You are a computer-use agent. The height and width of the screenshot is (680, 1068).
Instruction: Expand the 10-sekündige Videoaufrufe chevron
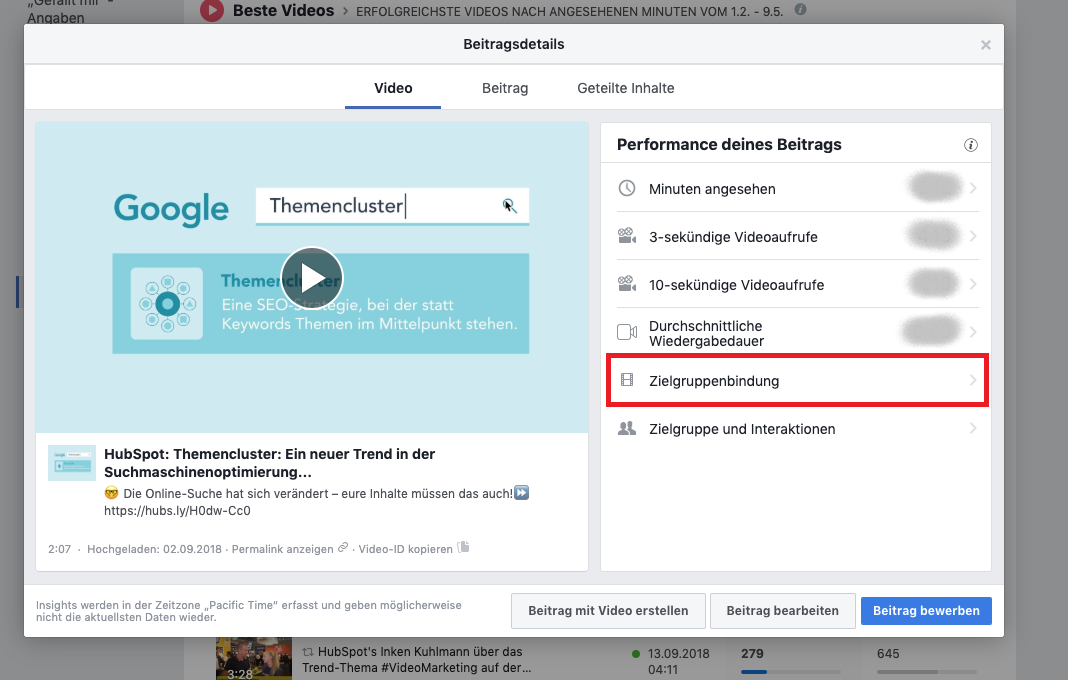pyautogui.click(x=973, y=284)
